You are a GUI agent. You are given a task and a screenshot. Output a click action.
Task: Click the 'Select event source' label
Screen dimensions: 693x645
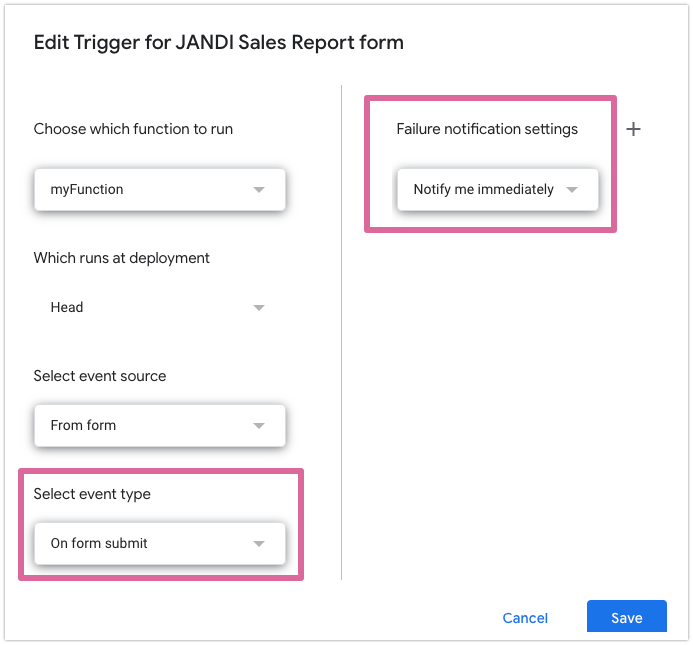[x=100, y=376]
